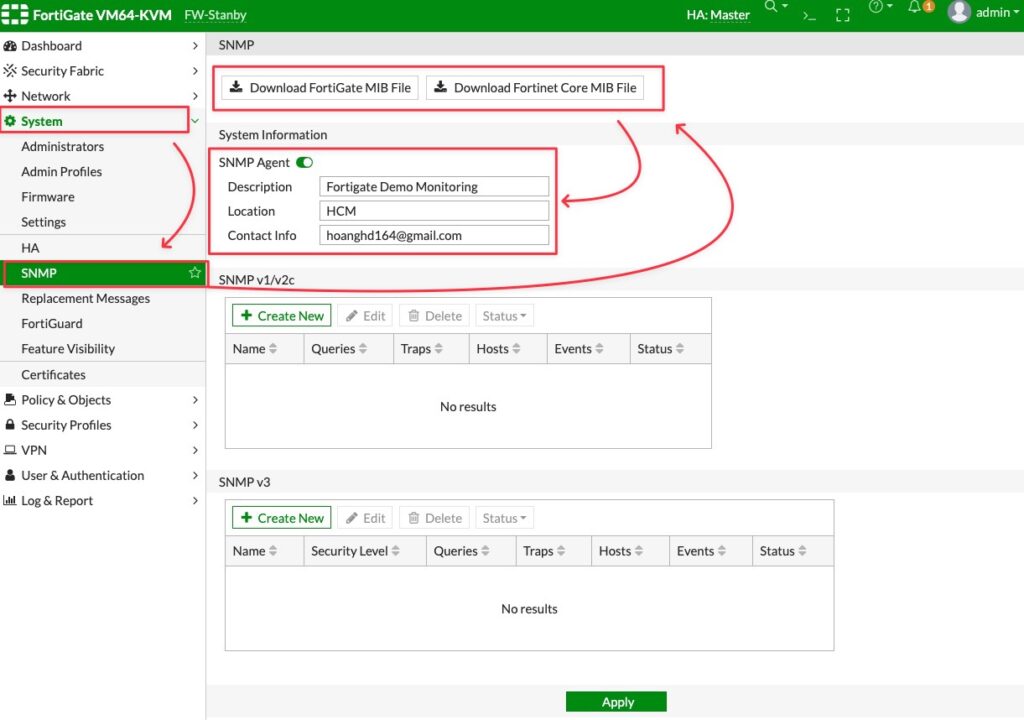Open the CLI console icon
This screenshot has width=1024, height=720.
pyautogui.click(x=809, y=15)
